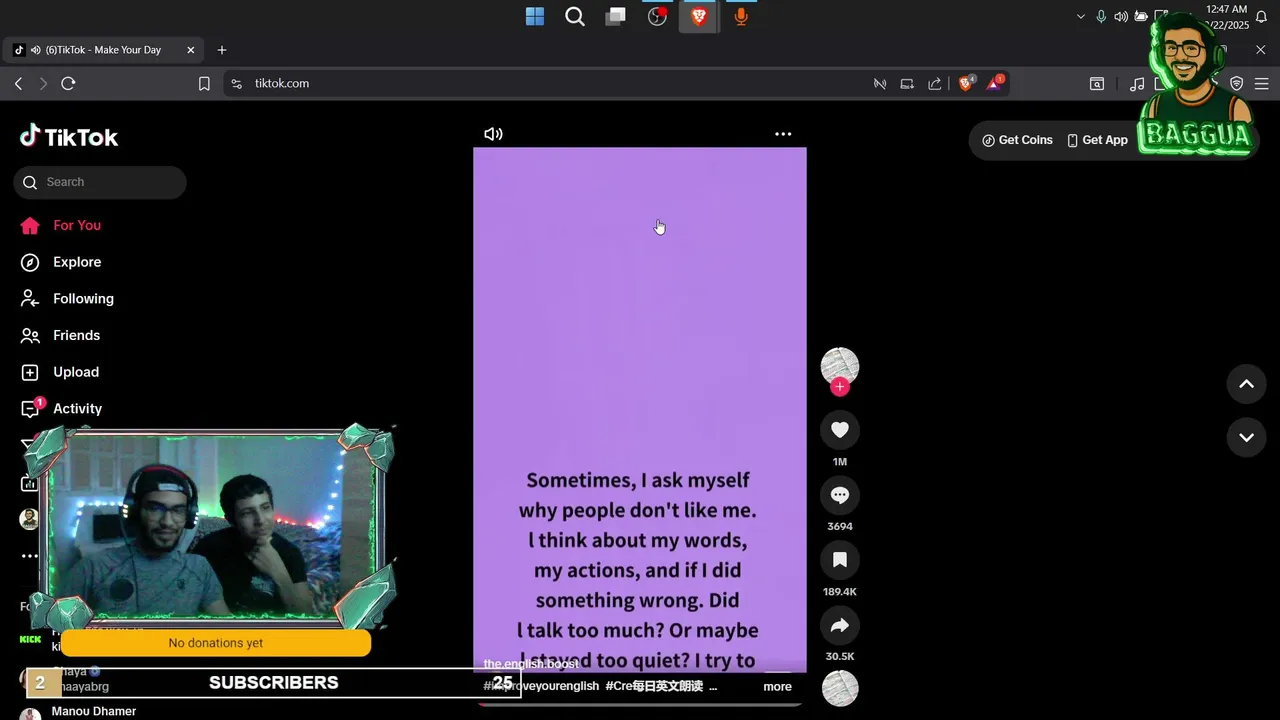Open the volume control in system tray
The height and width of the screenshot is (720, 1280).
click(1121, 17)
